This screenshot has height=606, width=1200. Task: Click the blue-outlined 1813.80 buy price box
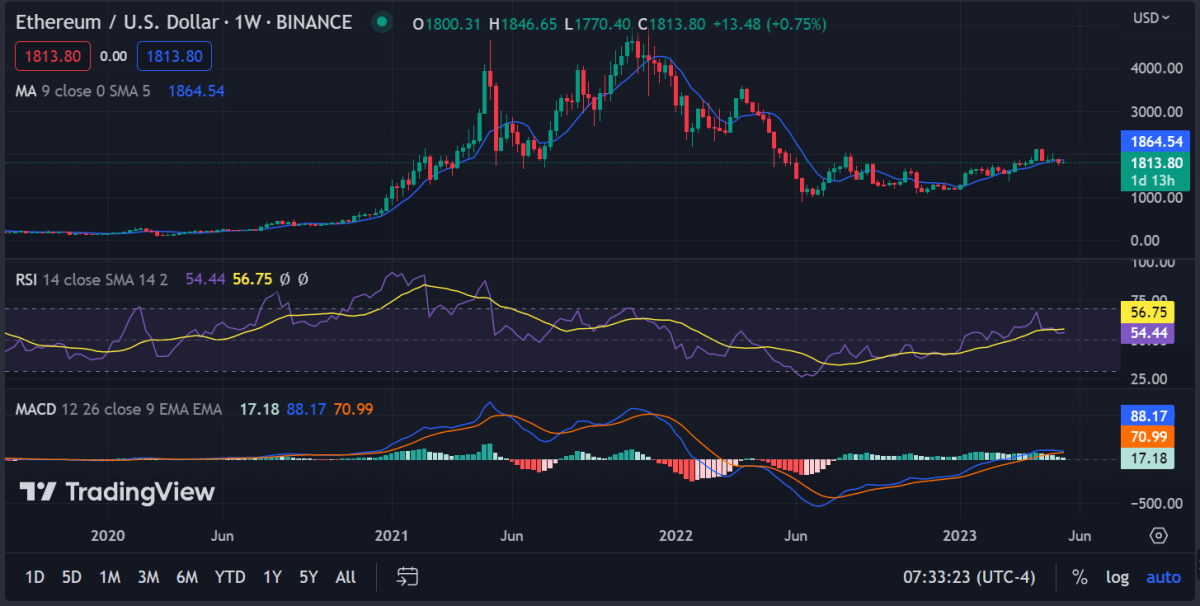(x=174, y=56)
